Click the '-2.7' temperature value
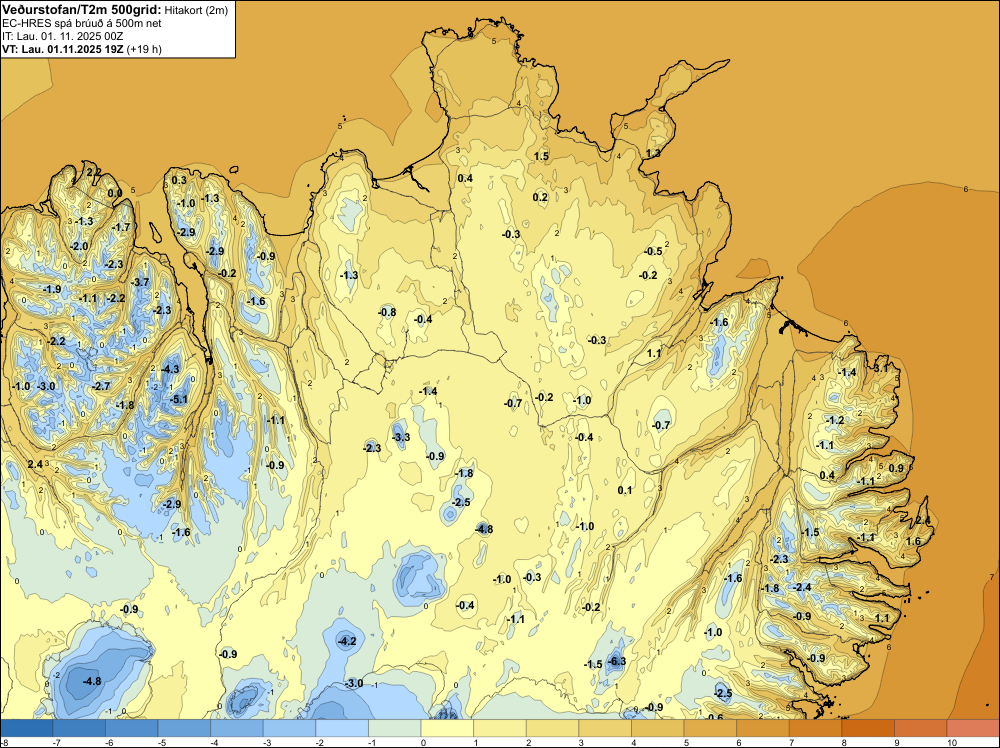Viewport: 1000px width, 748px height. pos(101,386)
